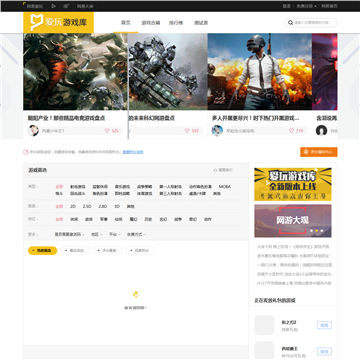Image resolution: width=360 pixels, height=360 pixels.
Task: Open 网易首页 link in the top bar
Action: [329, 6]
